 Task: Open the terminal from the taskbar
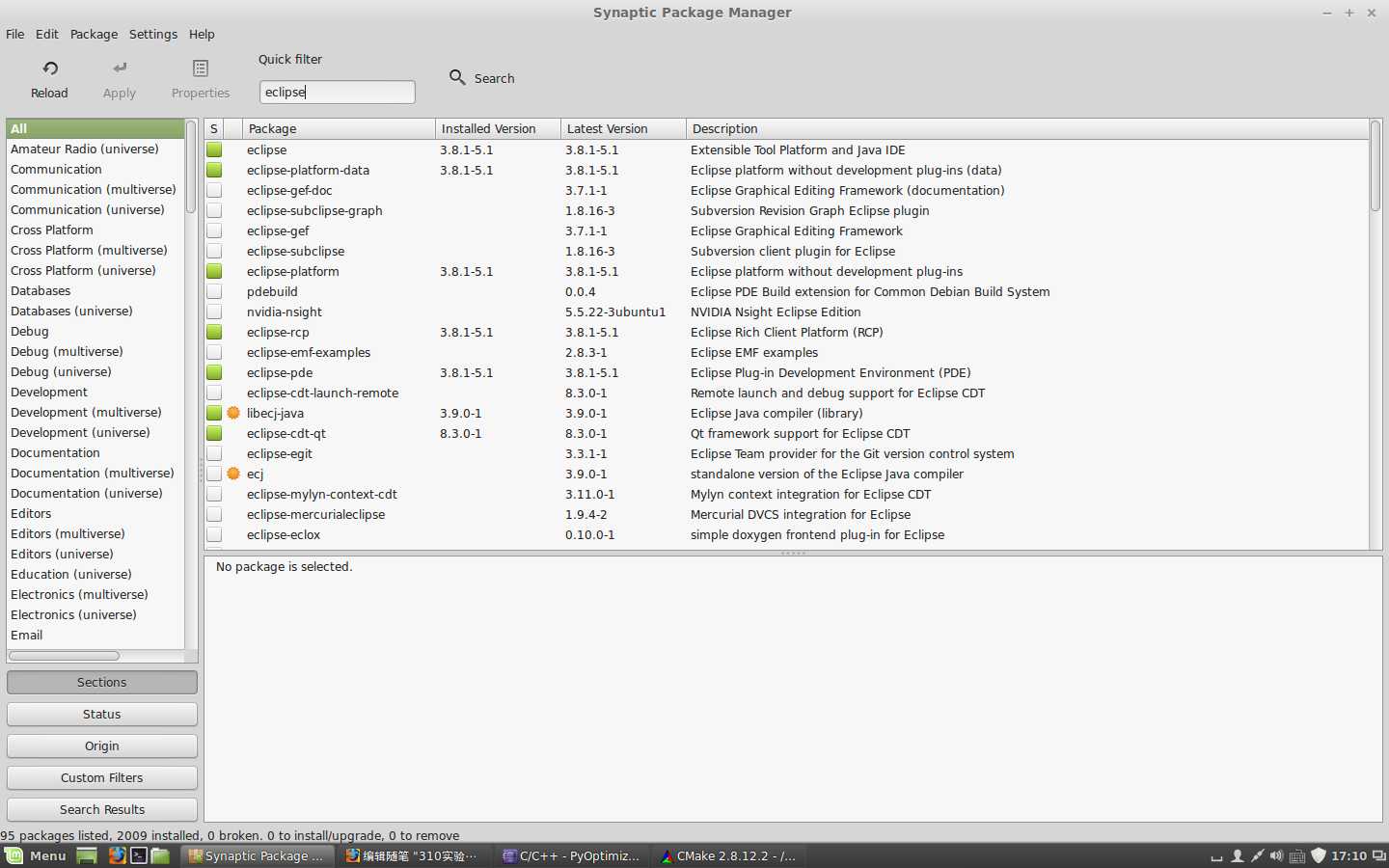click(x=139, y=855)
